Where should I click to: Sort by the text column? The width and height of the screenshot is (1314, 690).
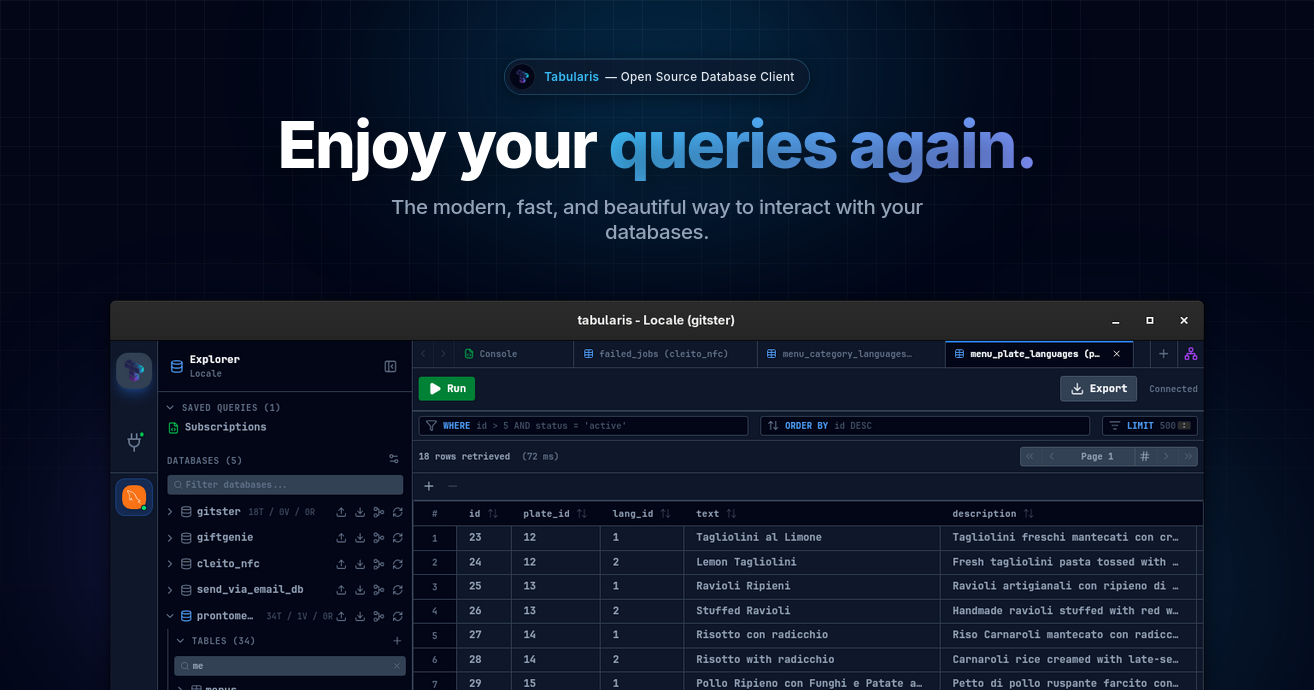tap(731, 514)
